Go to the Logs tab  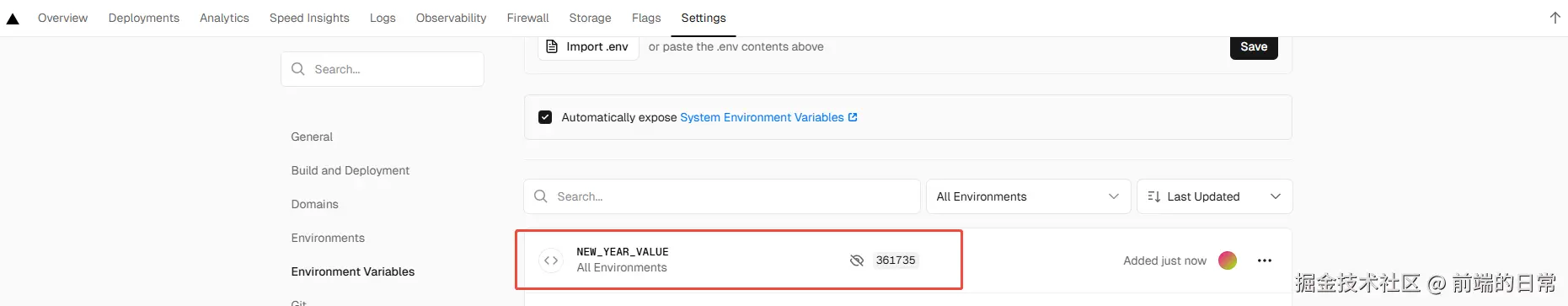point(383,18)
